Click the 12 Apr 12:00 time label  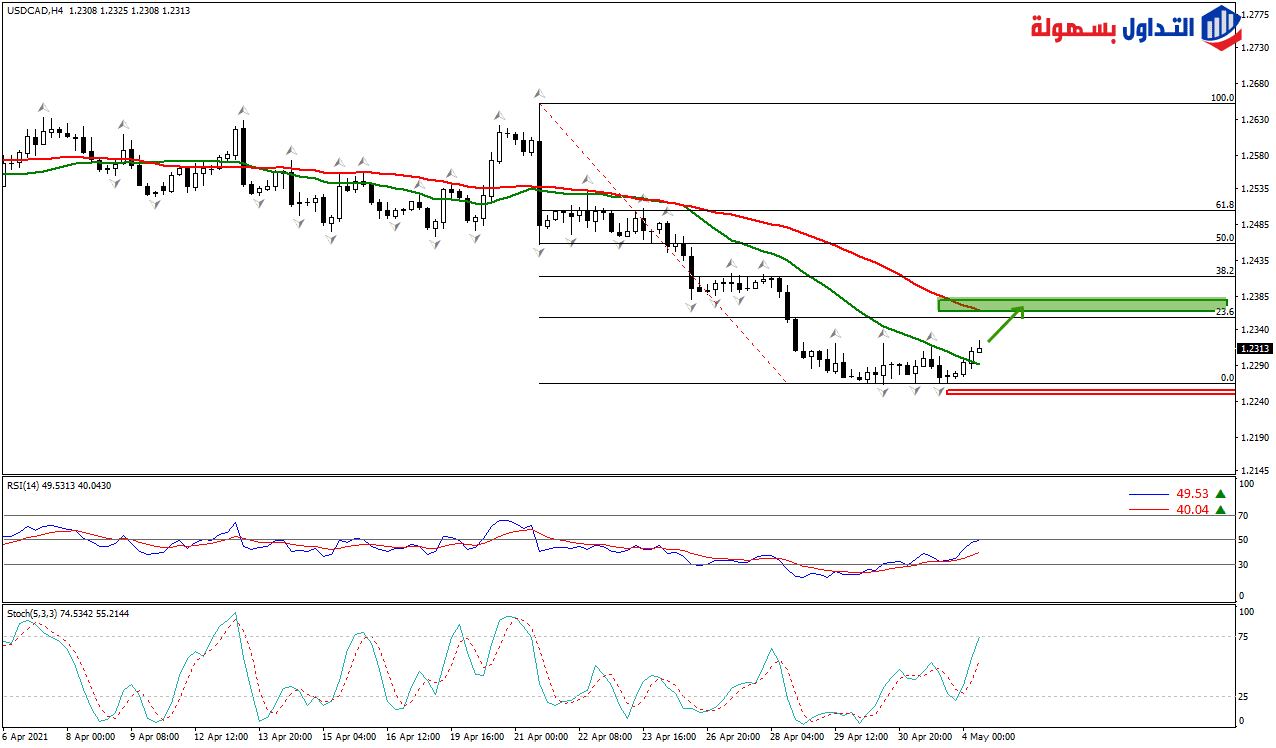(x=221, y=736)
